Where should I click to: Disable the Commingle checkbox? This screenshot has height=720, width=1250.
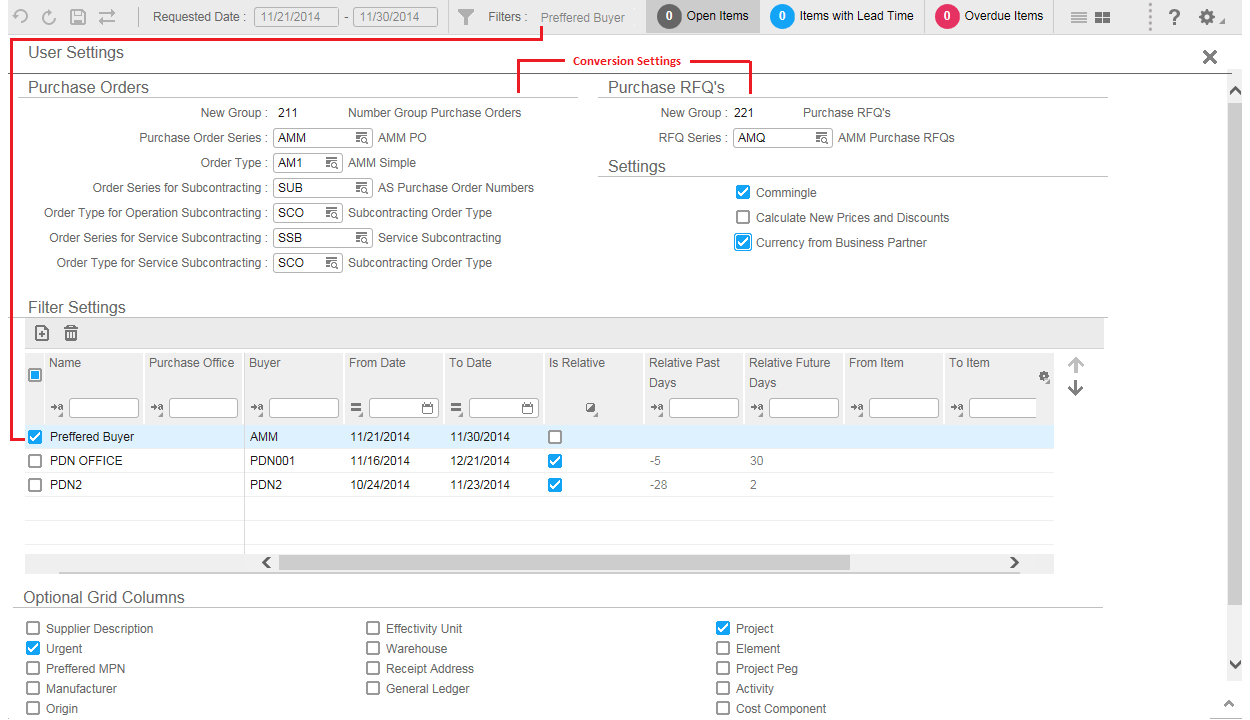(743, 193)
